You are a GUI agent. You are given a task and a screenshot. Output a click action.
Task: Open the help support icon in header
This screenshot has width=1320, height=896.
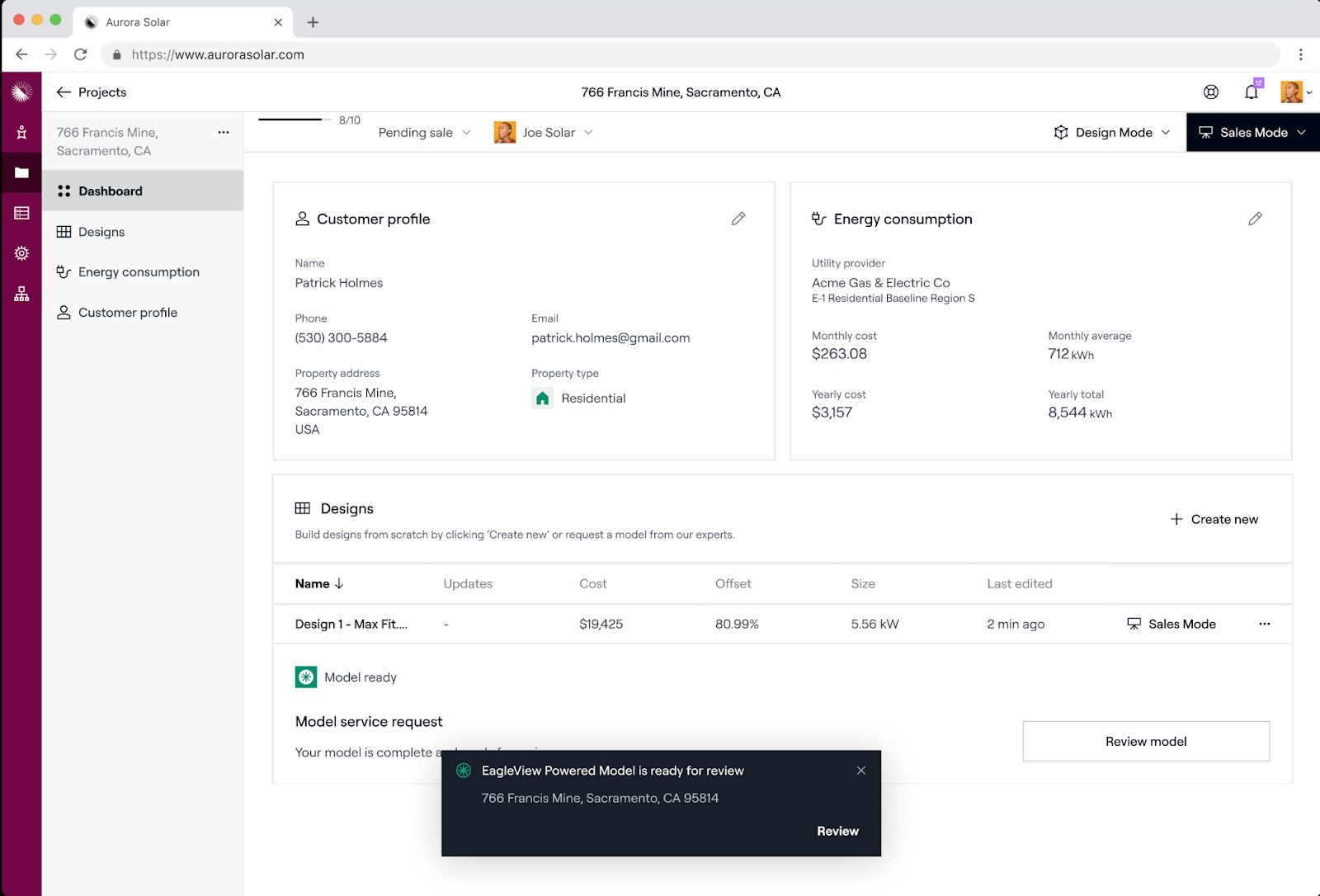tap(1210, 92)
